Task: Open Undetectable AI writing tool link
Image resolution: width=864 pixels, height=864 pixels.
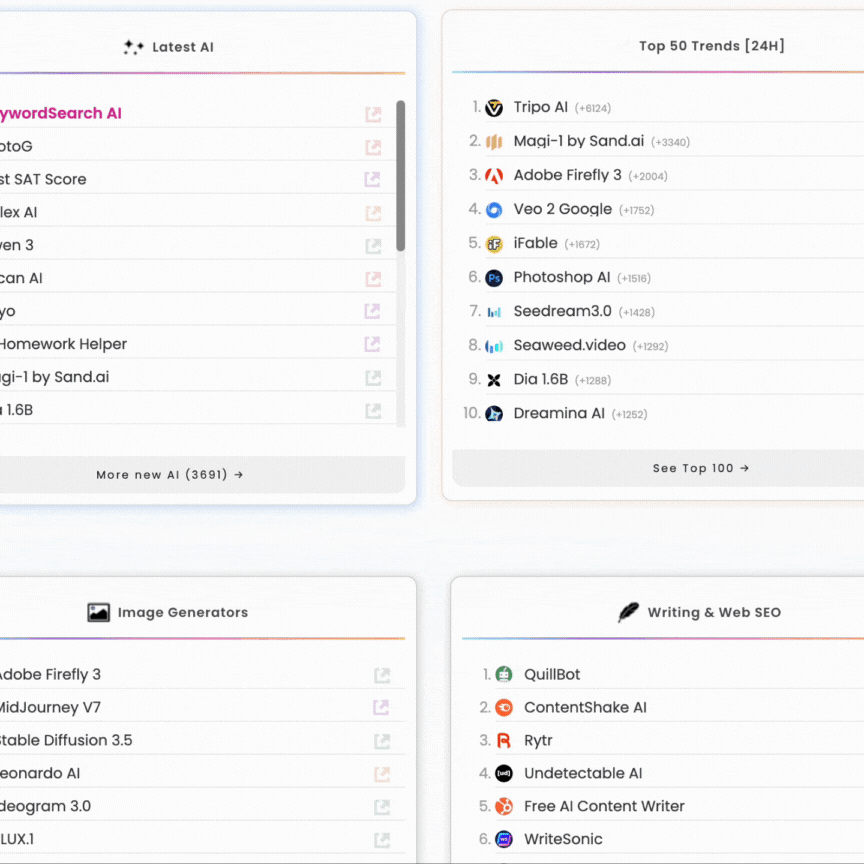Action: [x=583, y=774]
